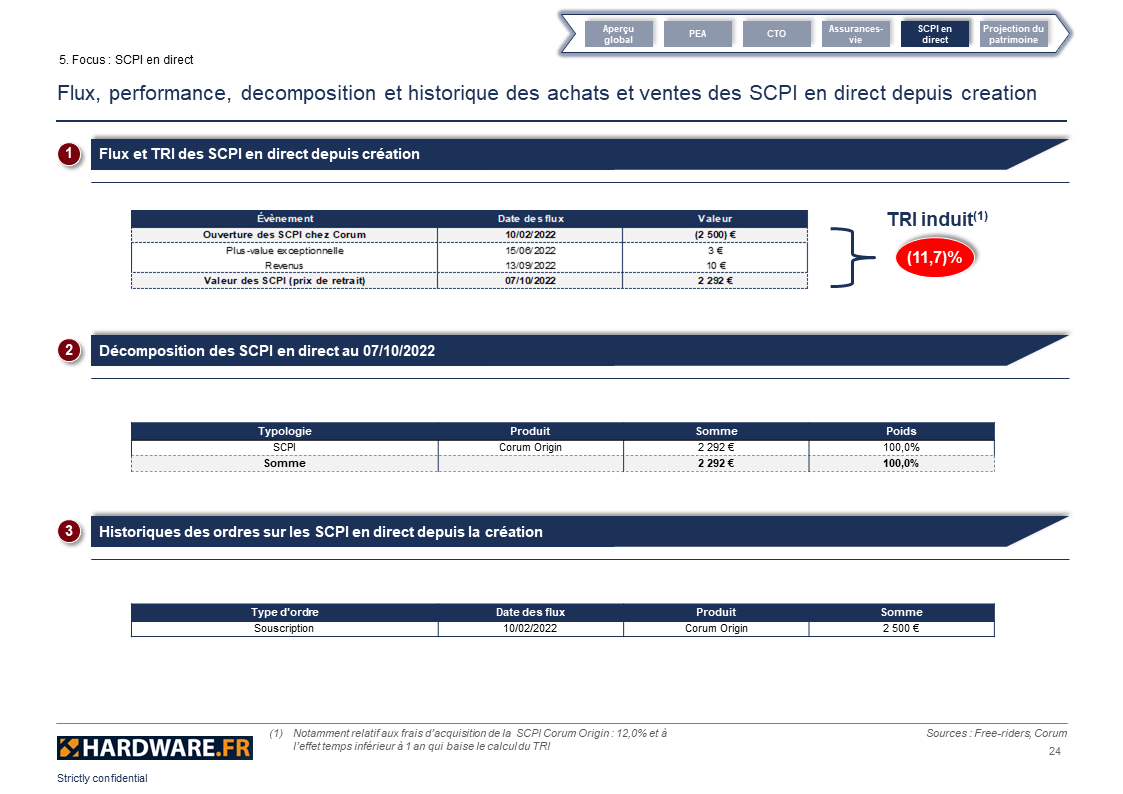Click the date 10/02/2022 in flux table
The height and width of the screenshot is (794, 1123).
pyautogui.click(x=530, y=235)
